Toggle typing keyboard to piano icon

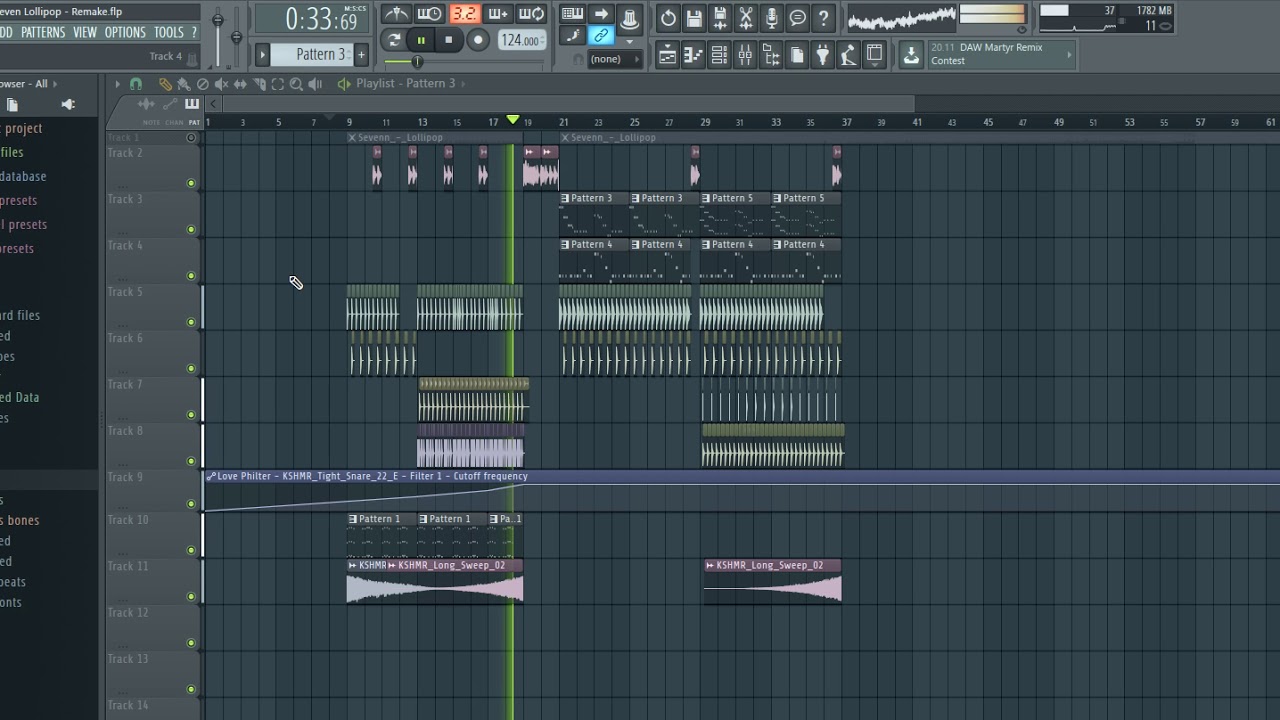click(x=572, y=14)
